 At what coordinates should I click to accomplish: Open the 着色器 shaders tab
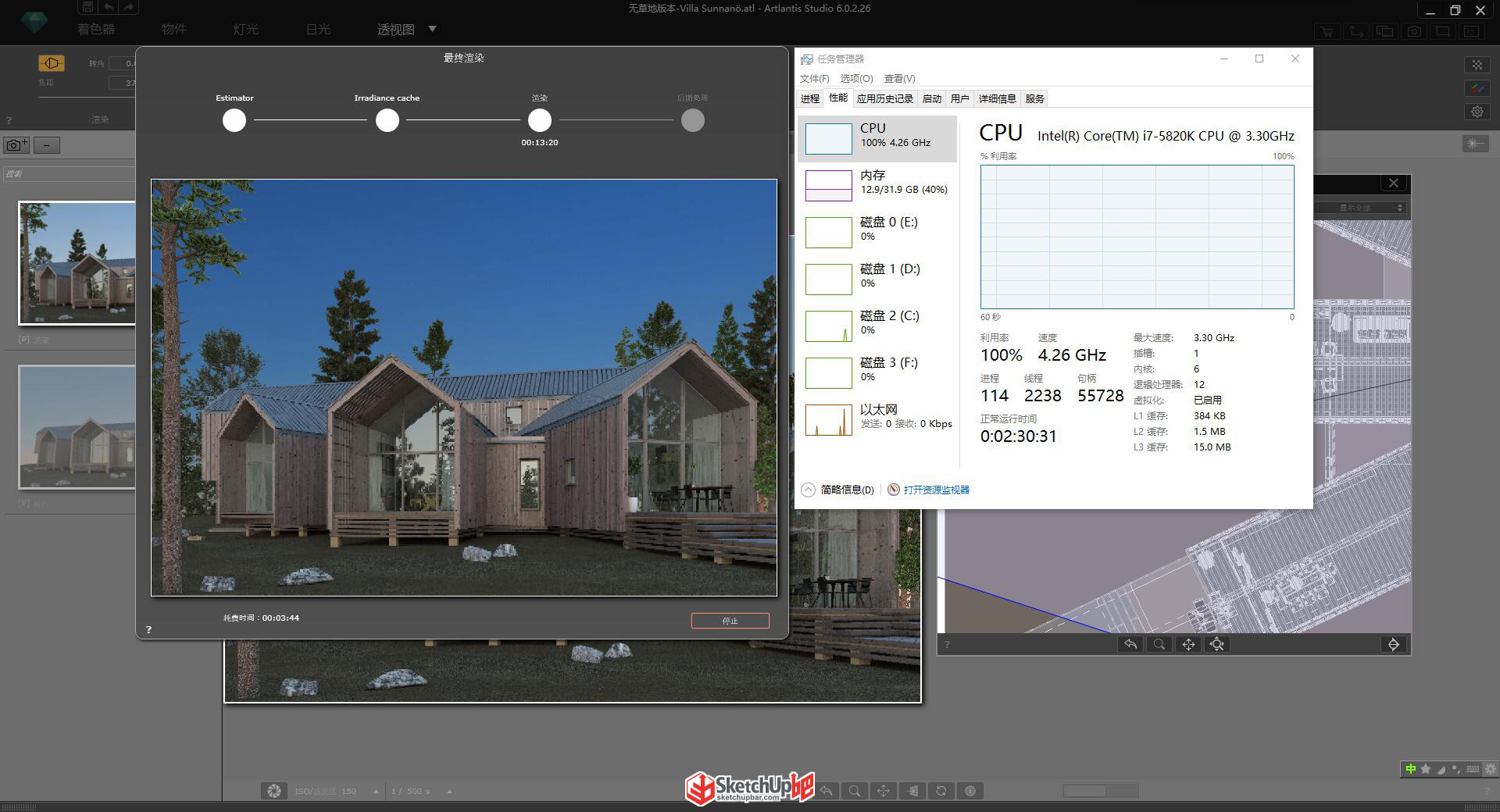[x=96, y=29]
